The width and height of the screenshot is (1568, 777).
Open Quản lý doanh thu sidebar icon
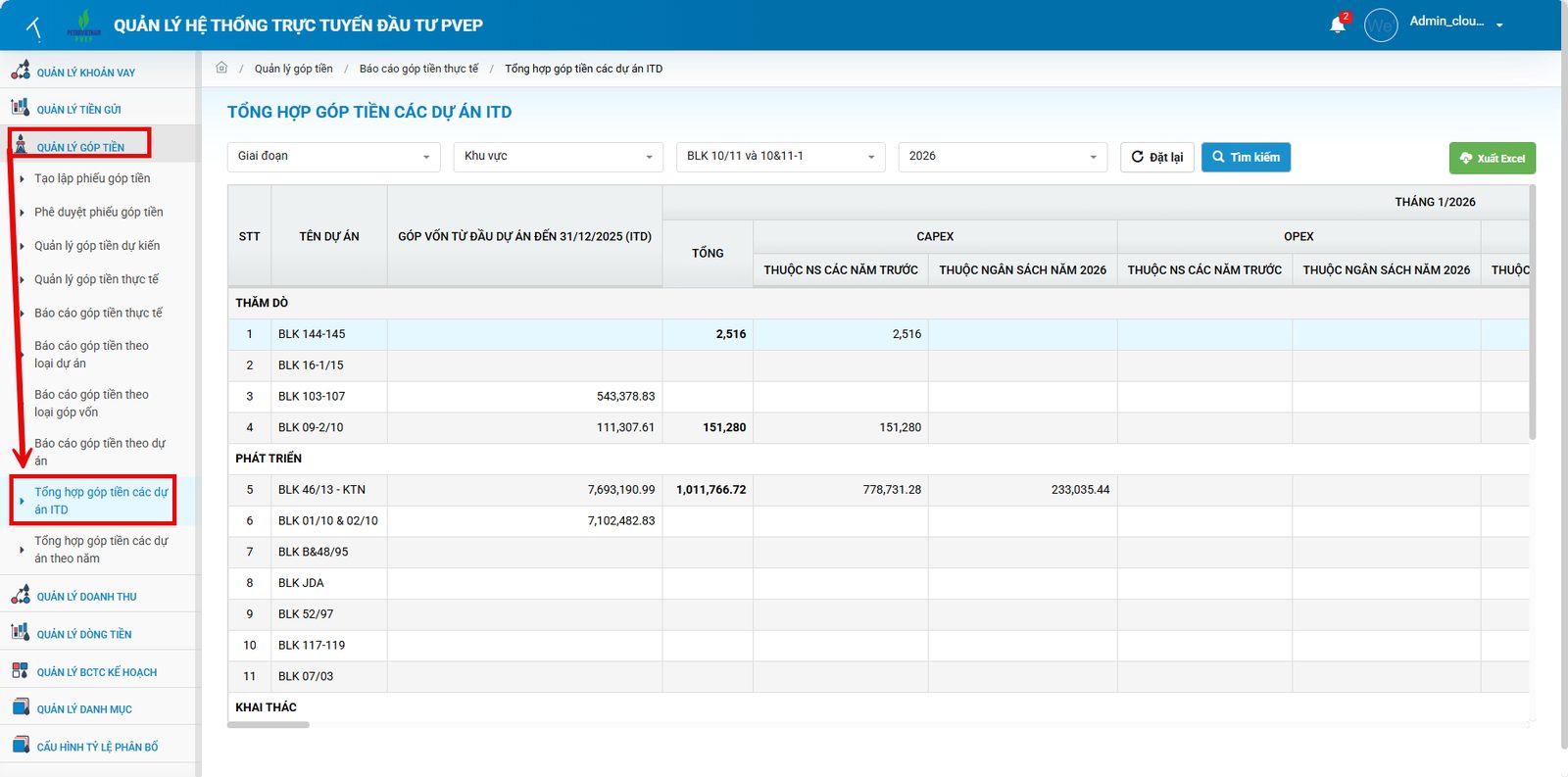pos(21,595)
